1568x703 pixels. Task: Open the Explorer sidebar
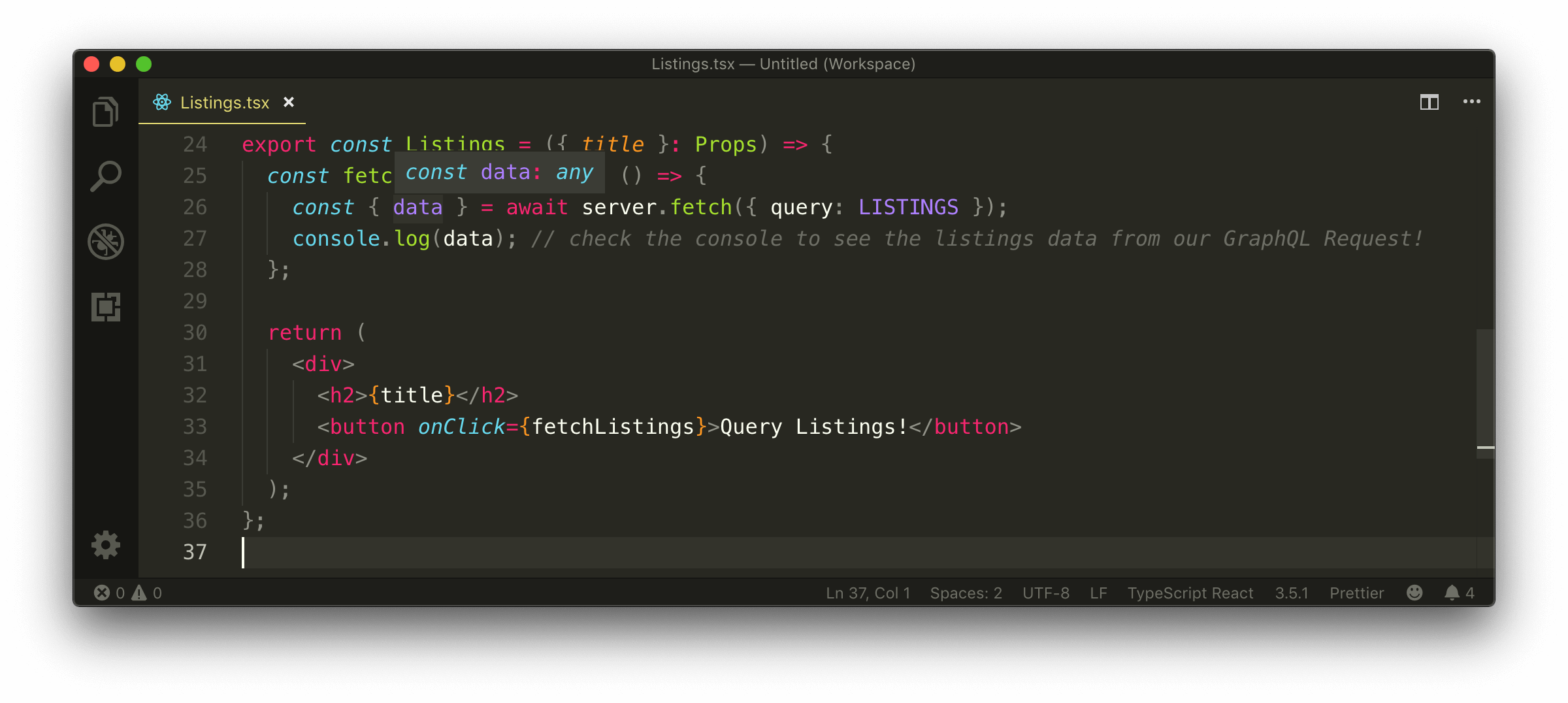tap(106, 110)
